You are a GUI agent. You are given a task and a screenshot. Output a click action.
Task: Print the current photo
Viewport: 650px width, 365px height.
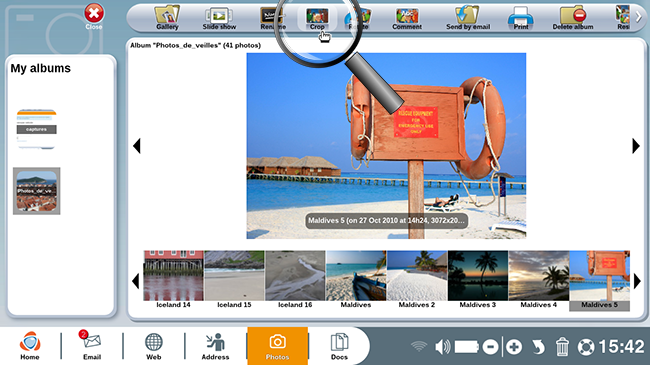pos(521,18)
